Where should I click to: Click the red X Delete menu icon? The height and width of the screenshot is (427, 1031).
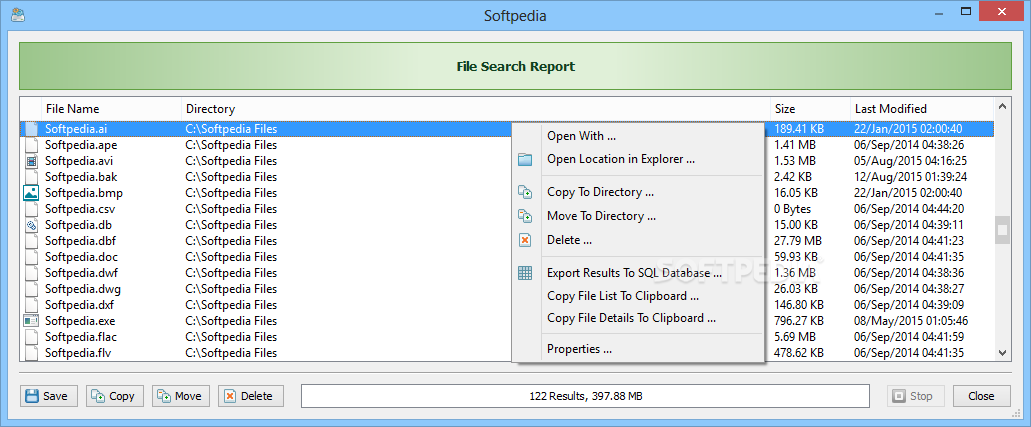coord(525,240)
